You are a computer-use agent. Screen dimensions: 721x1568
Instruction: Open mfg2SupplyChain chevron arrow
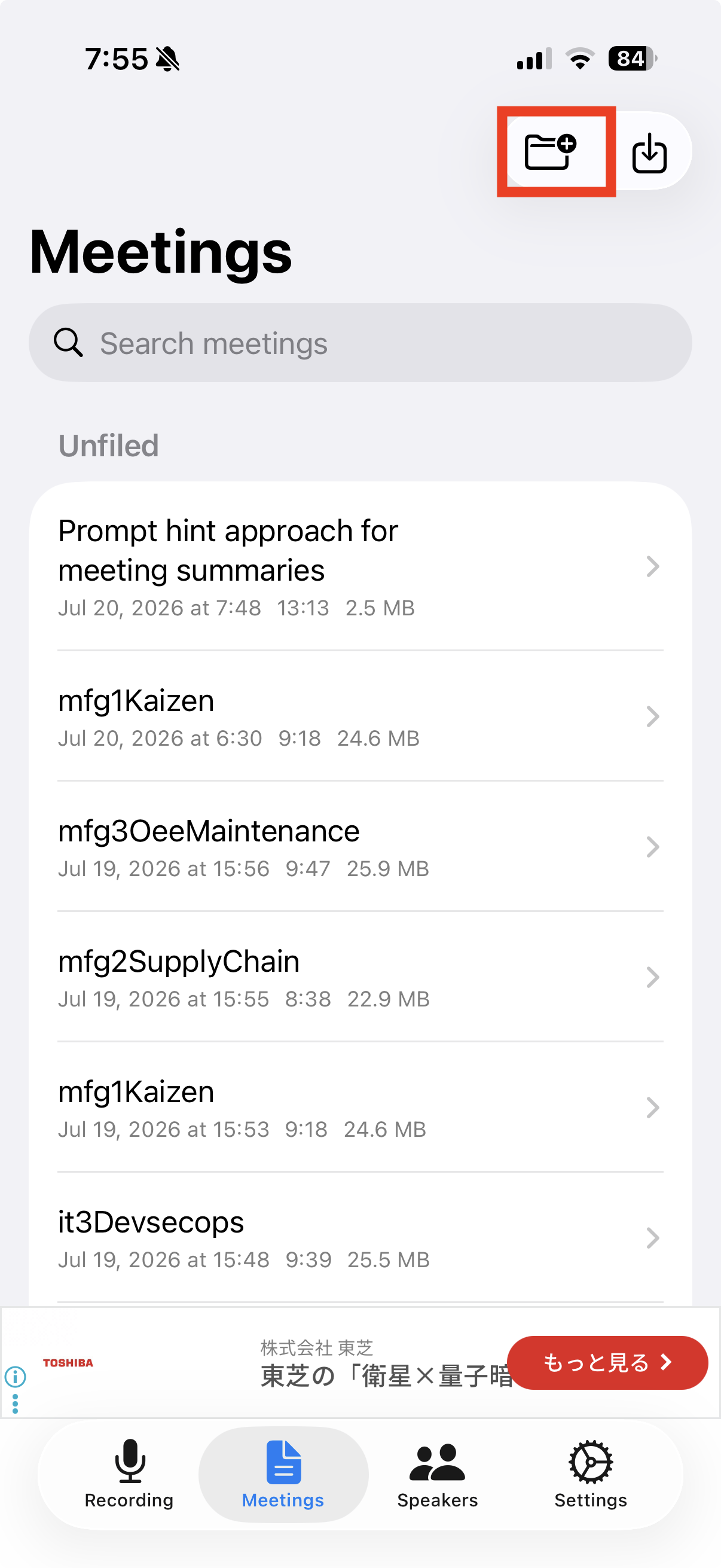(x=652, y=977)
